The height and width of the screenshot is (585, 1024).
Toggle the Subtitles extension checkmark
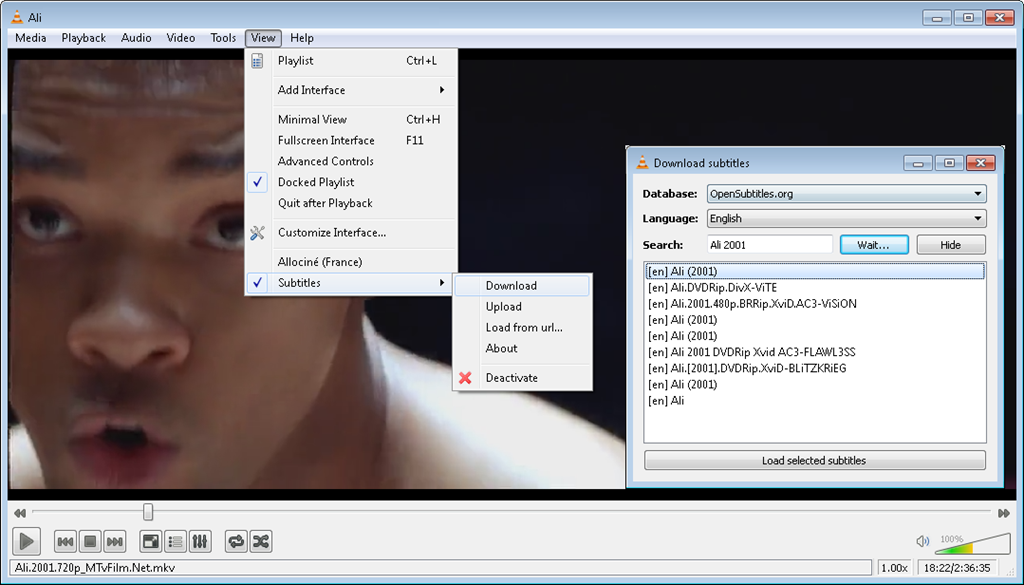tap(257, 283)
